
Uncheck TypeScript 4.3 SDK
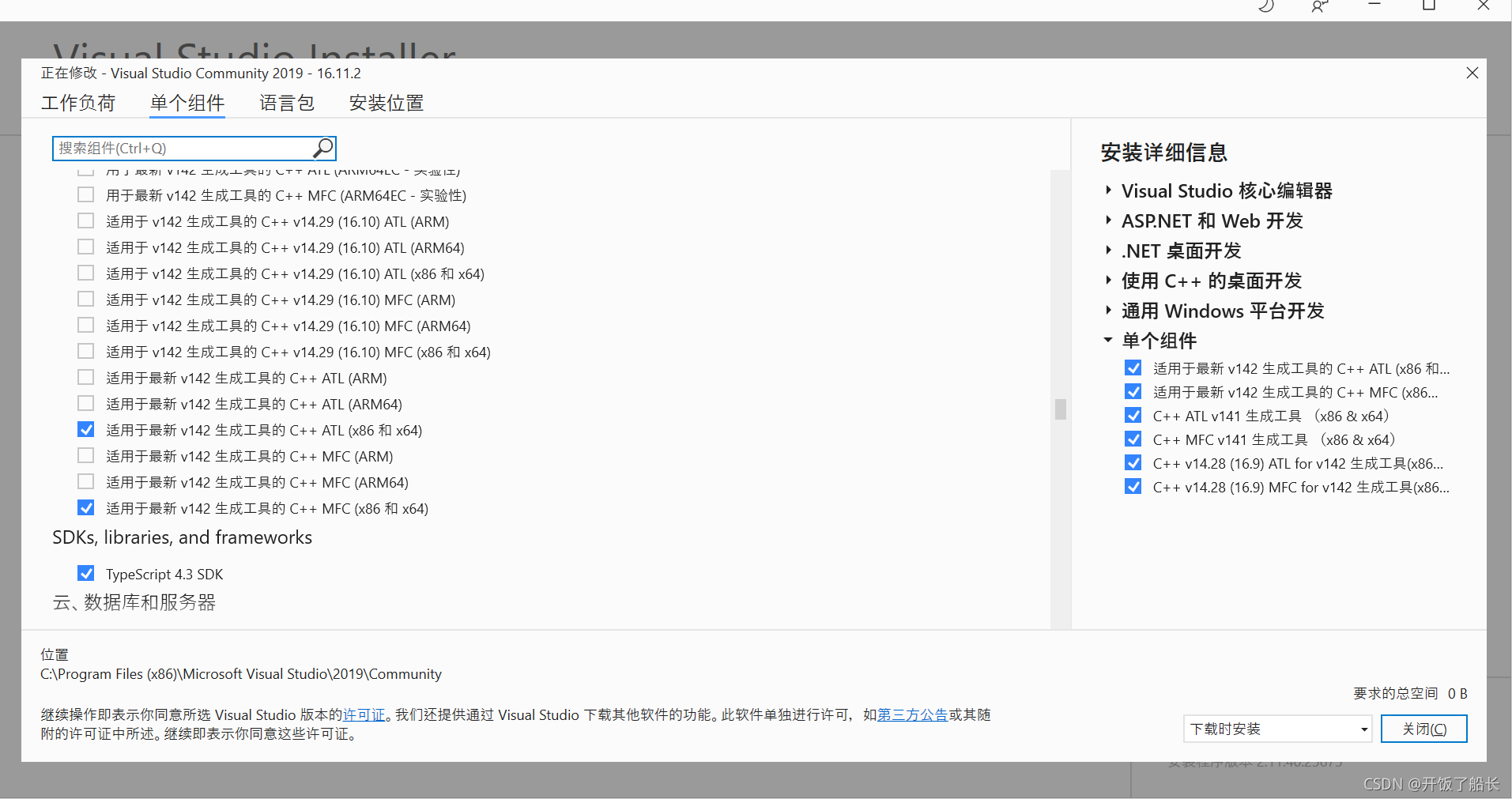coord(85,573)
